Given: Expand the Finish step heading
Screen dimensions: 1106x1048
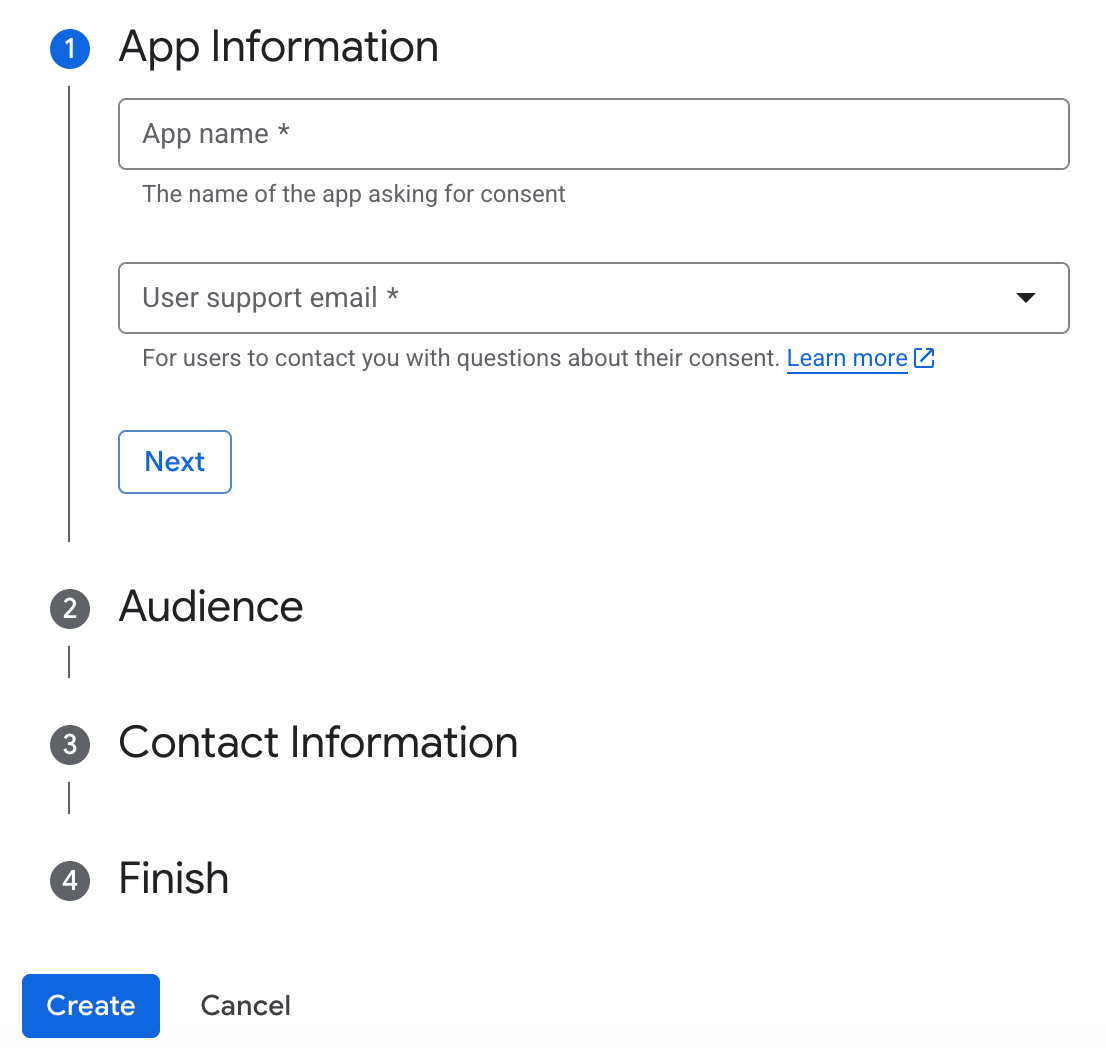Looking at the screenshot, I should pos(174,879).
